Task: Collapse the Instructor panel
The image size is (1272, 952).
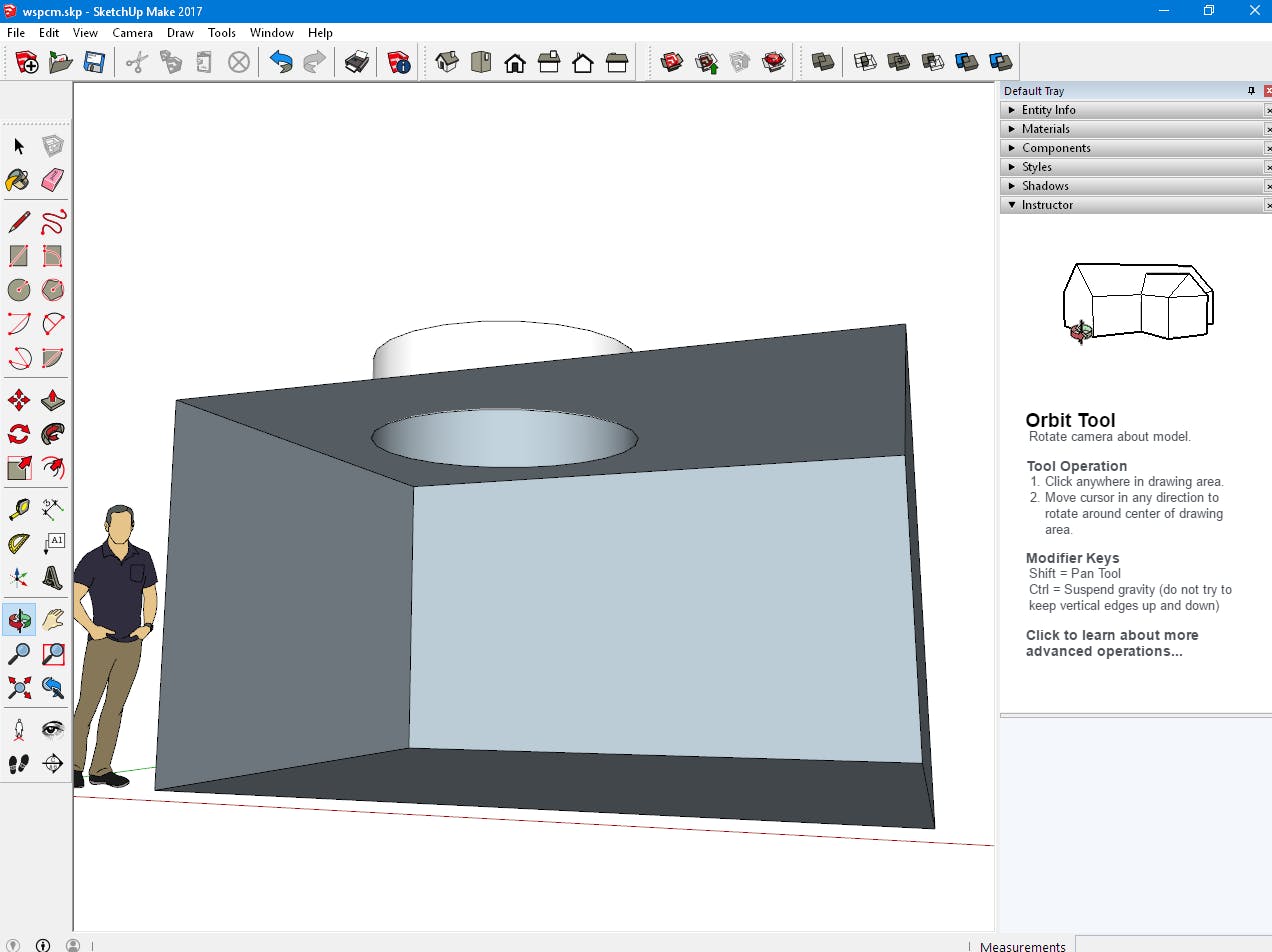Action: click(x=1046, y=205)
